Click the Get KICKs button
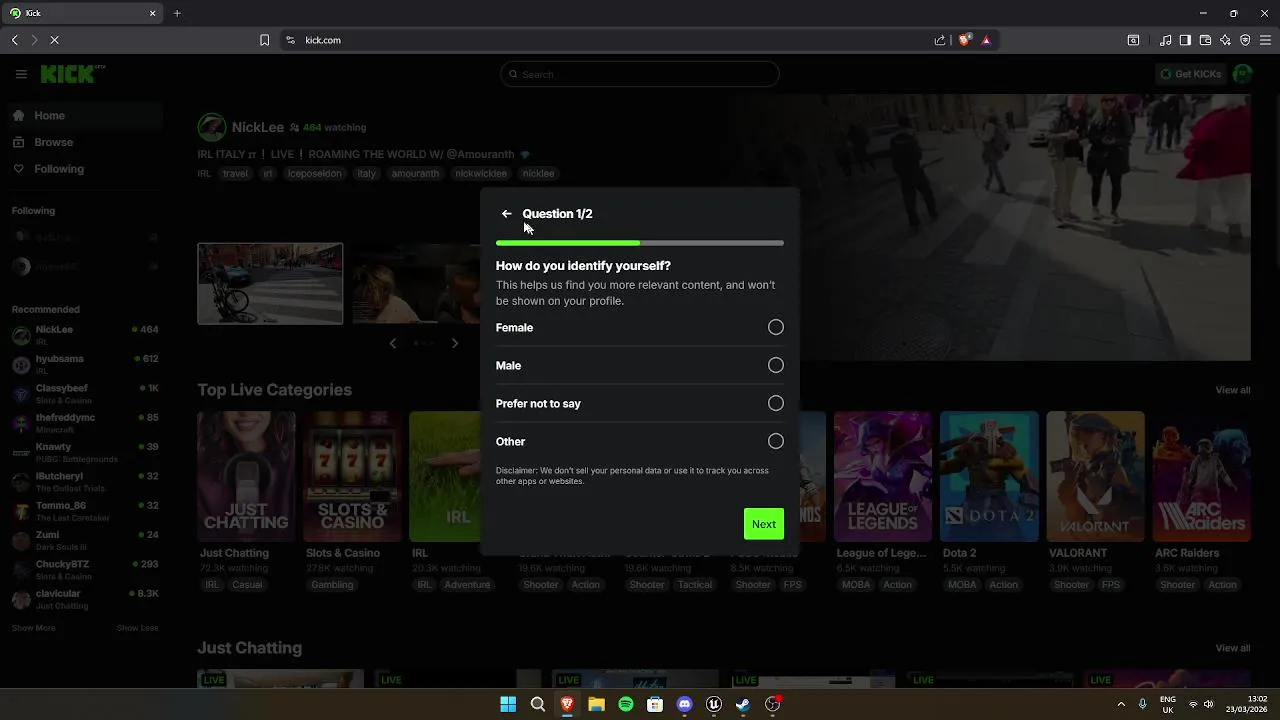 coord(1190,74)
